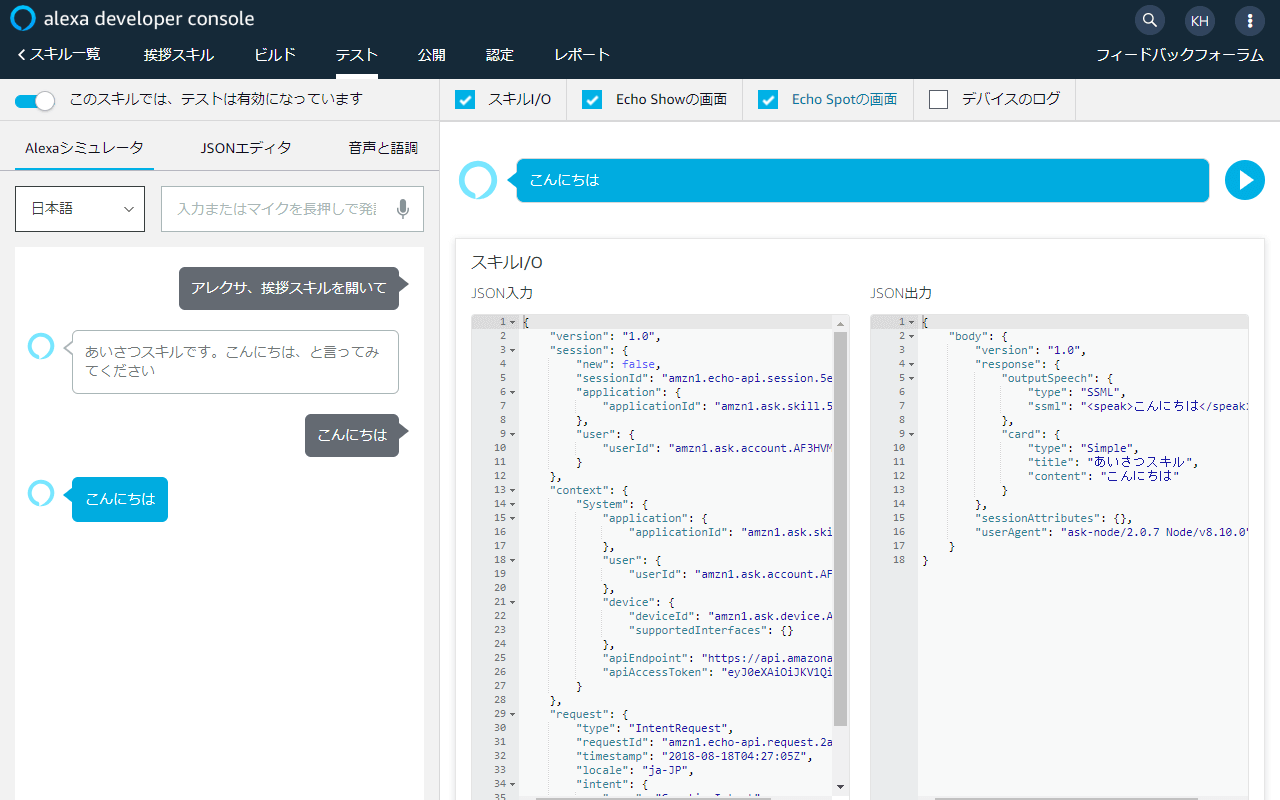Screen dimensions: 1280x800
Task: Click the Alexa ring icon beside top response
Action: (x=478, y=180)
